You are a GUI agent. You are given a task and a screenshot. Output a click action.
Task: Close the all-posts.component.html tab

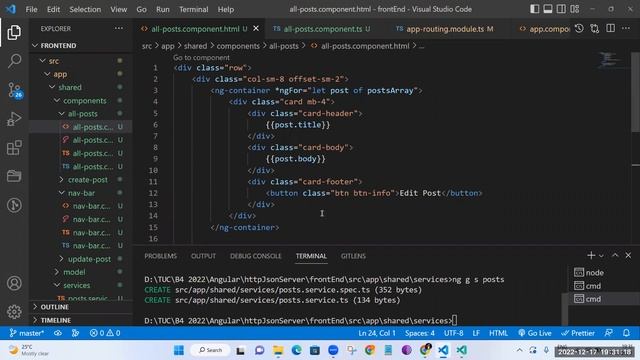[256, 29]
